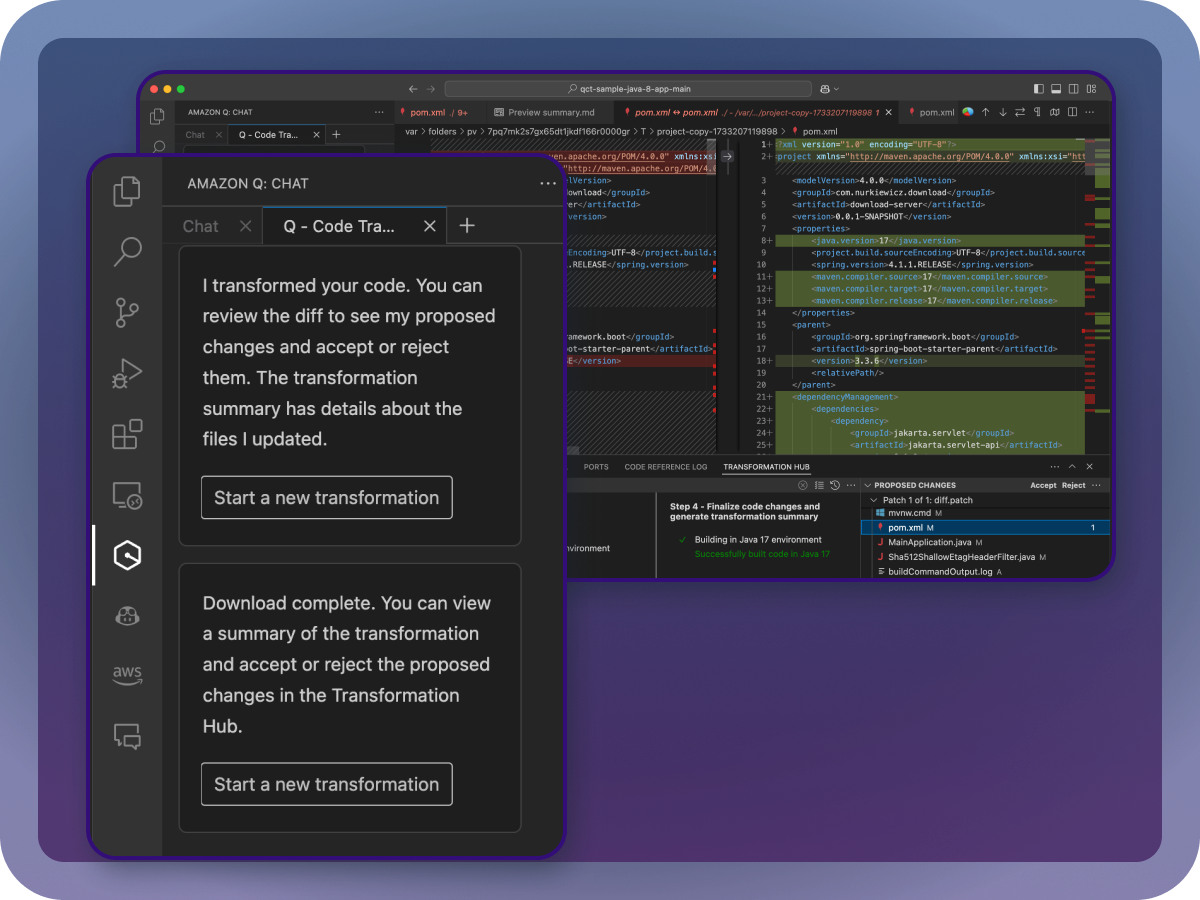
Task: Toggle whitespace display with the pilcrow icon
Action: click(1037, 112)
